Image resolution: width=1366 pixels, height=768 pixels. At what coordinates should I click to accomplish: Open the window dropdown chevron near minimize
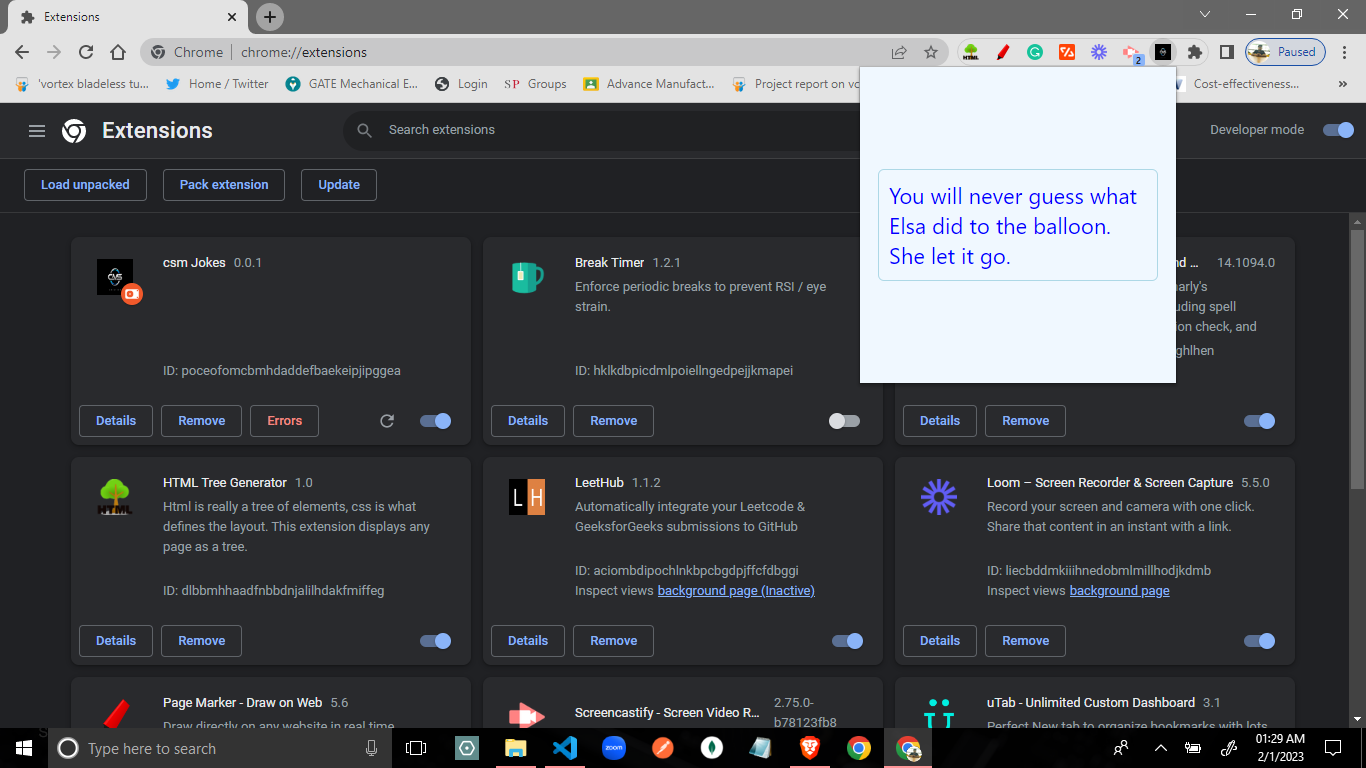point(1205,14)
